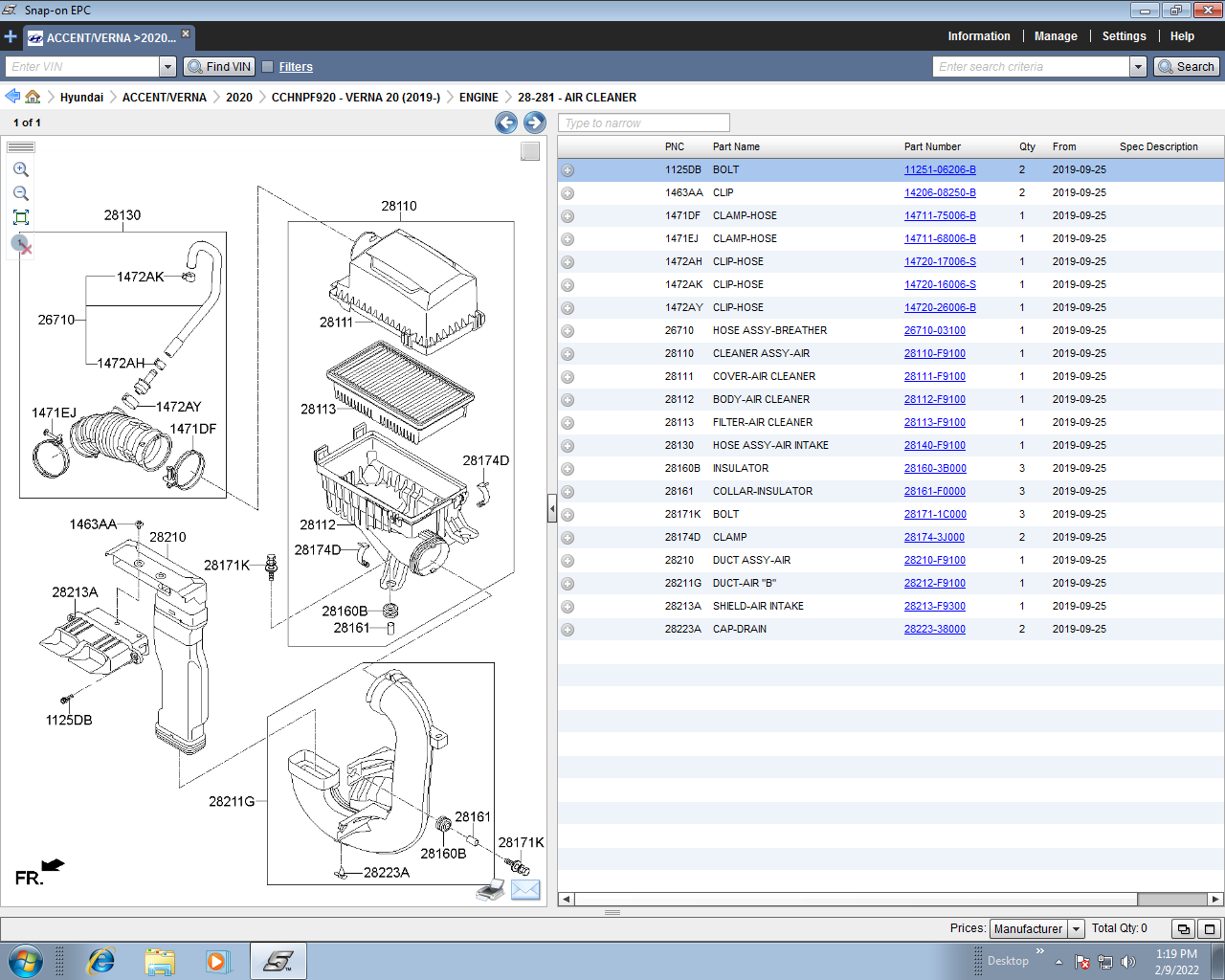Expand the 28113 FILTER-AIR CLEANER row
The width and height of the screenshot is (1225, 980).
tap(568, 423)
